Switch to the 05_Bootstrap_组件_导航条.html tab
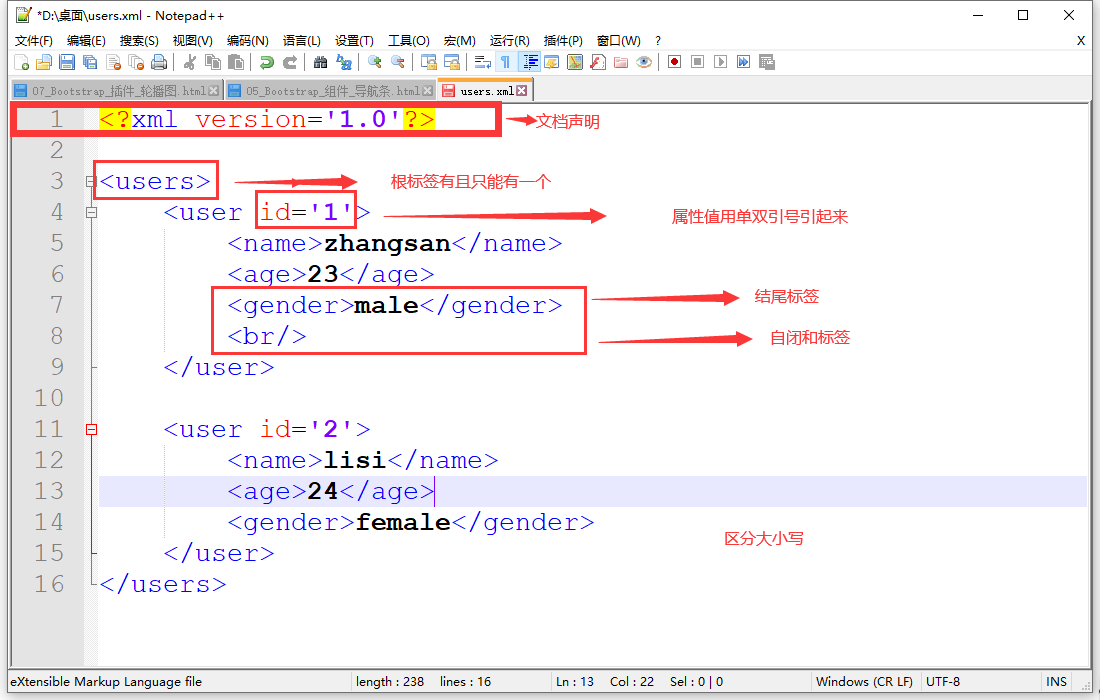The image size is (1100, 700). (331, 91)
